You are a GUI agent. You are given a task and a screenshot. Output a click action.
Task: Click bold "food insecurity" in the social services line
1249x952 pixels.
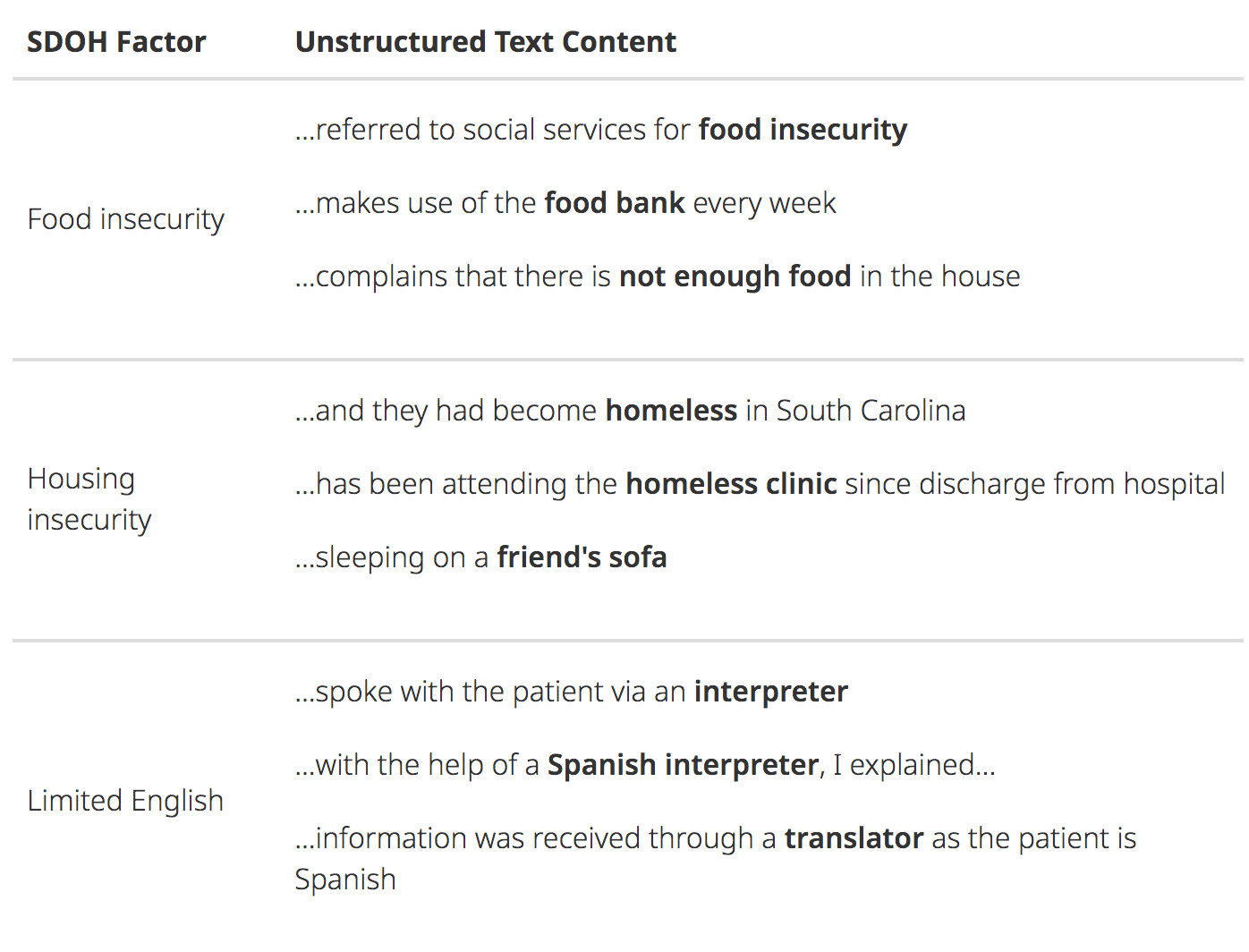pos(803,130)
